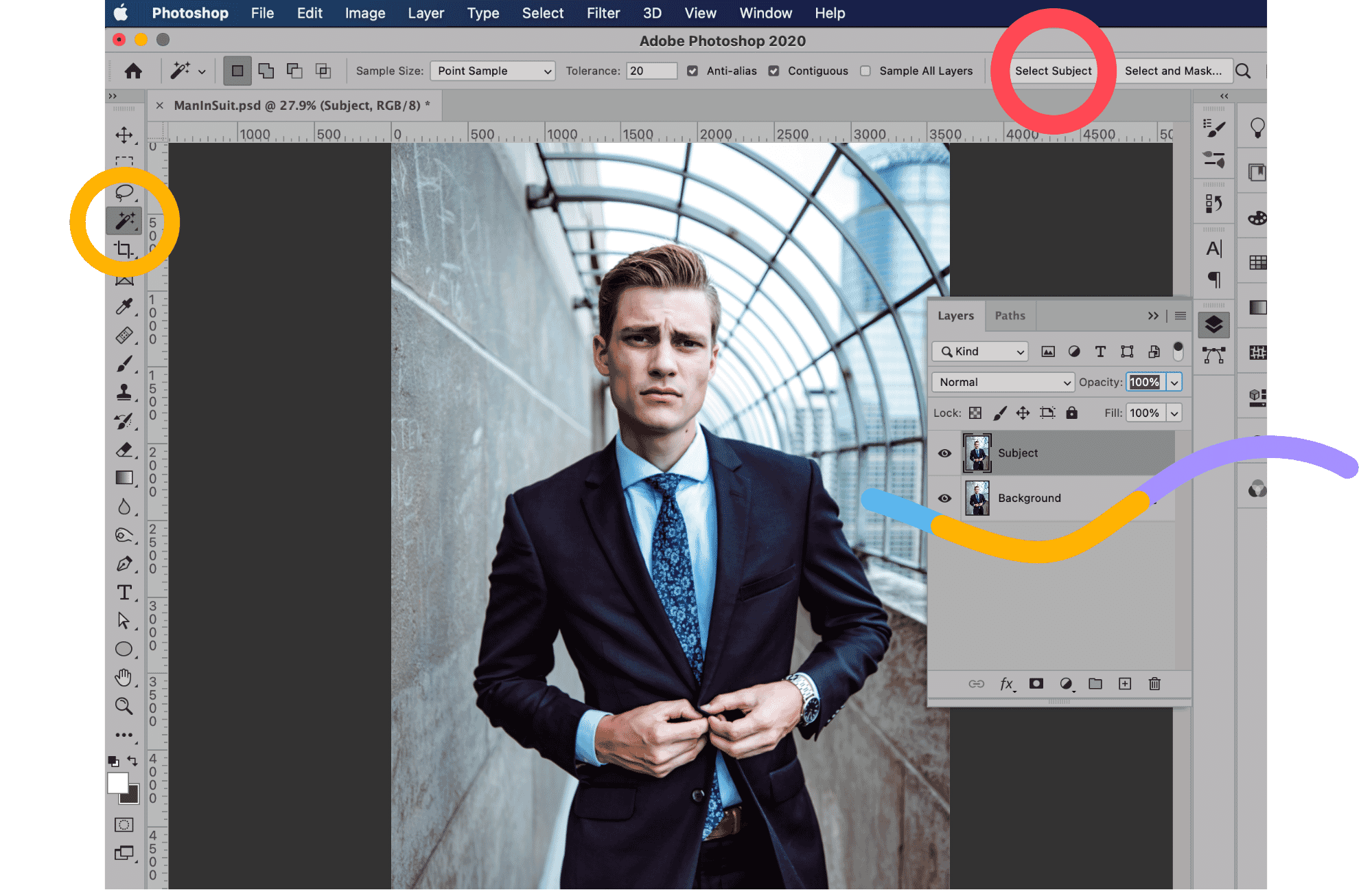Screen dimensions: 1372x890
Task: Select the Zoom tool in toolbar
Action: coord(124,706)
